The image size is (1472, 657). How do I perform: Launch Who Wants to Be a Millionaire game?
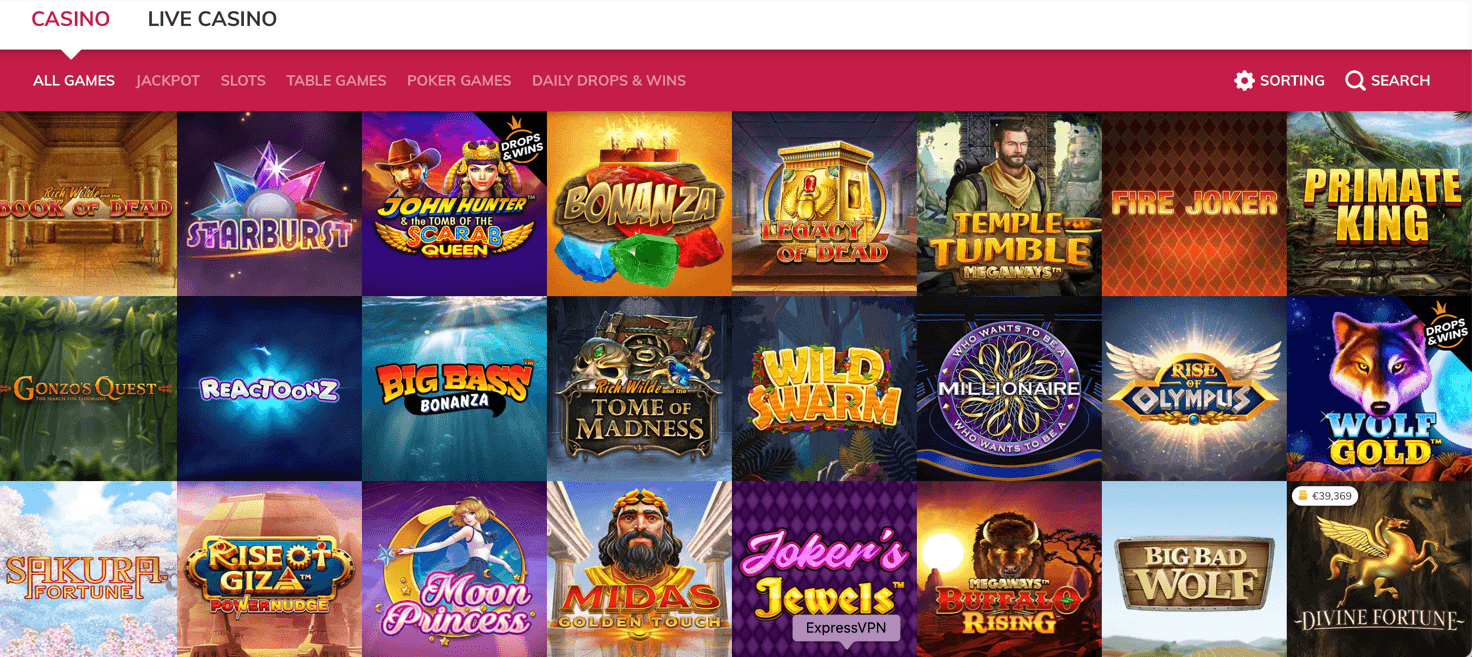pos(1010,389)
